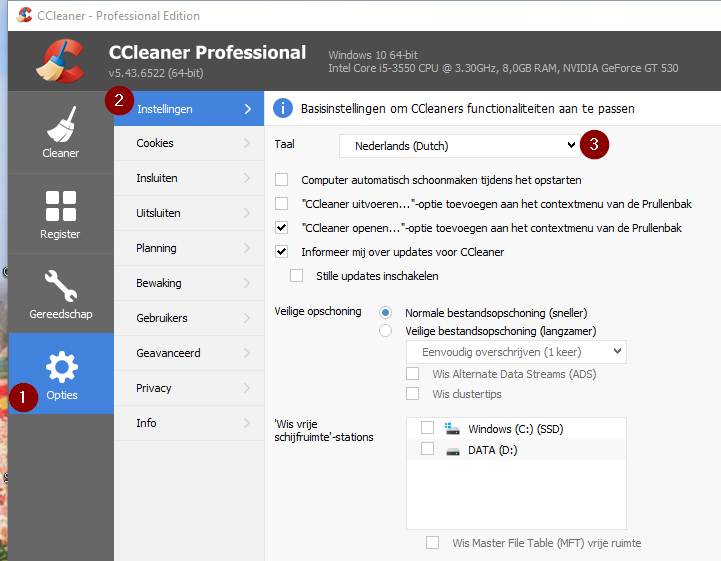Image resolution: width=721 pixels, height=561 pixels.
Task: Select Normale bestandsopschoning (sneller) radio button
Action: [385, 313]
